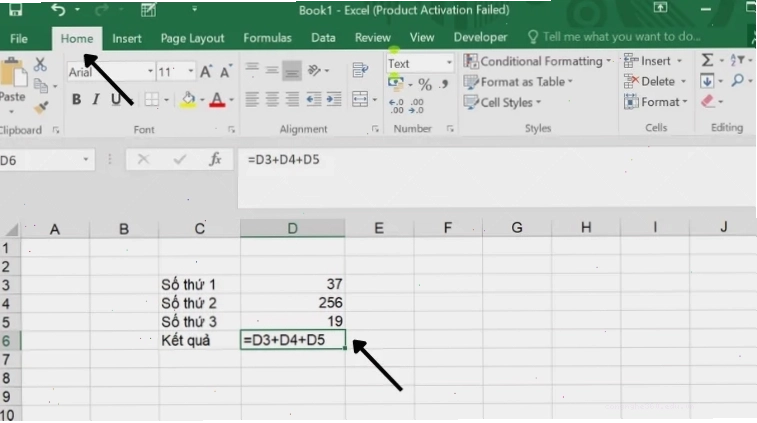The image size is (757, 423).
Task: Decrease decimal places
Action: pos(416,106)
